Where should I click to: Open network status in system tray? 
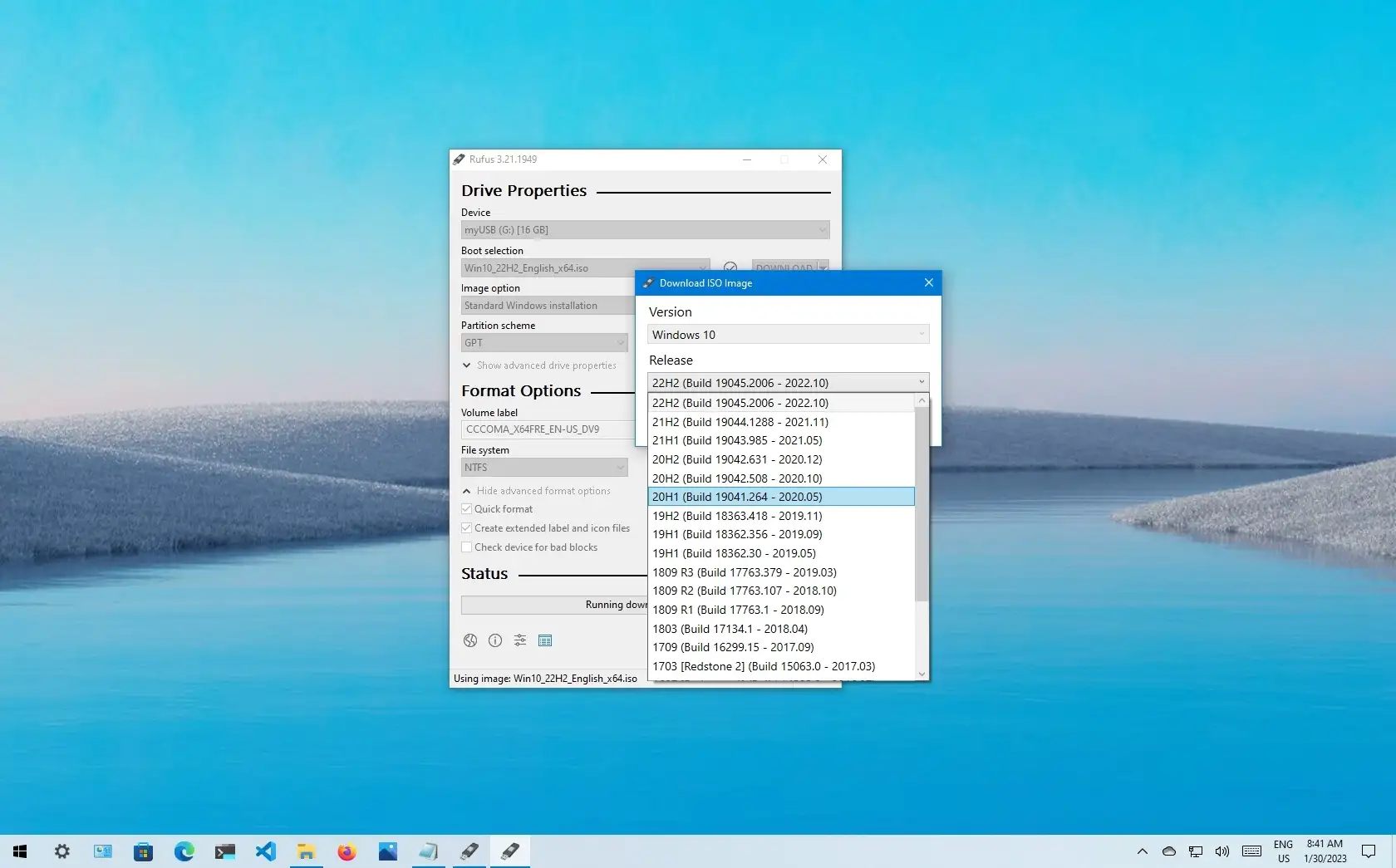[x=1195, y=851]
